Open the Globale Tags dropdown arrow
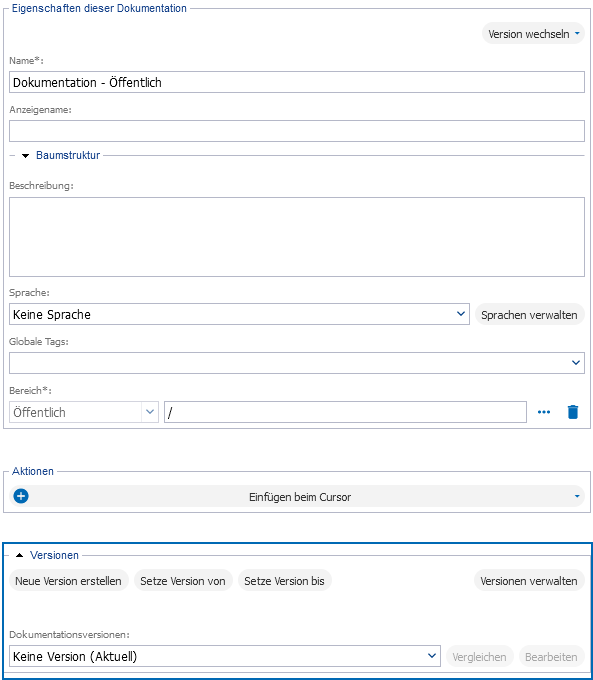Viewport: 593px width, 680px height. (x=576, y=363)
